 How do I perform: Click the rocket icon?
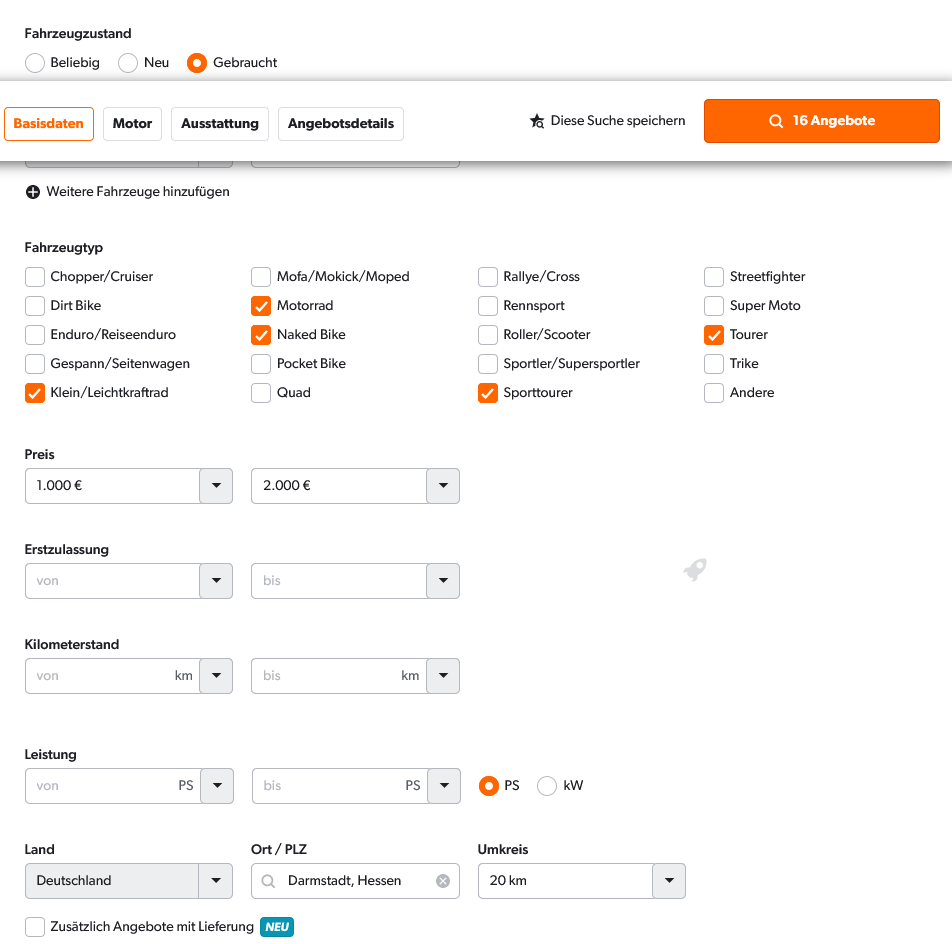(695, 570)
